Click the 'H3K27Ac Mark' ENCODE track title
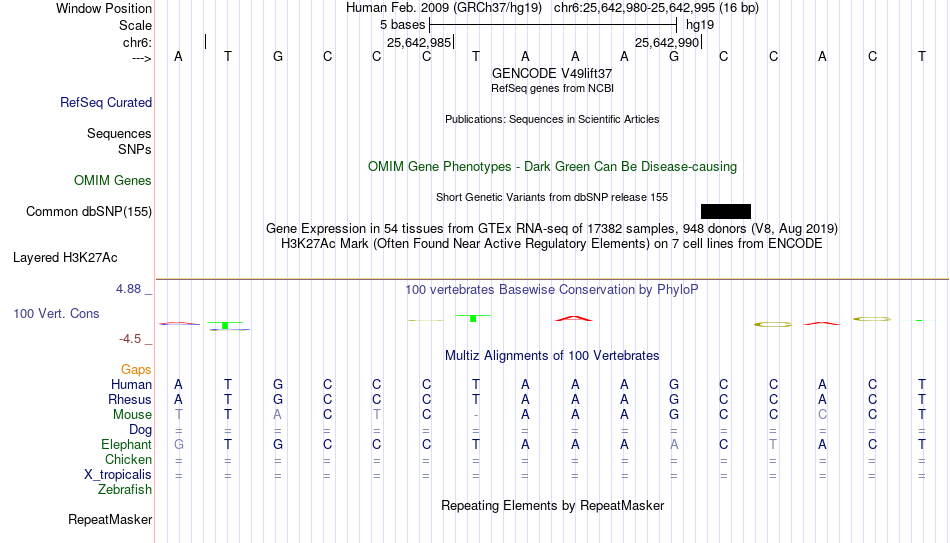 tap(552, 244)
